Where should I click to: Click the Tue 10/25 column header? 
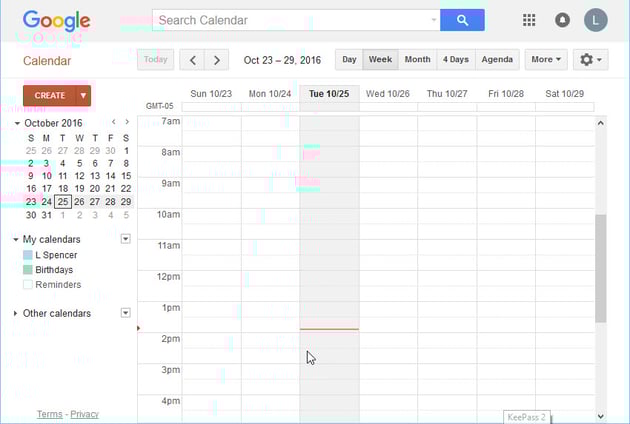tap(329, 94)
